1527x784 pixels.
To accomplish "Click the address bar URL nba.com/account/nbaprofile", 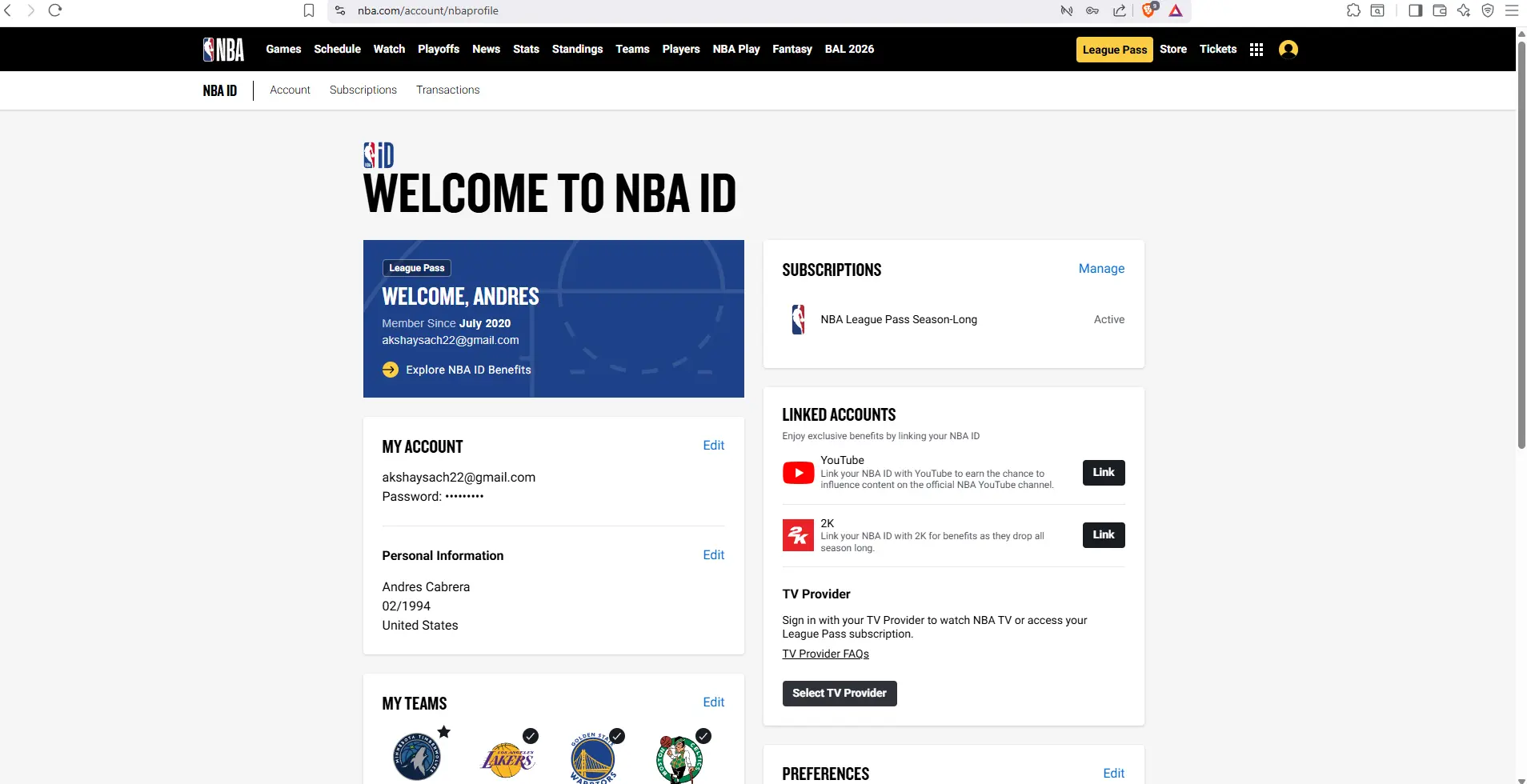I will click(x=428, y=10).
